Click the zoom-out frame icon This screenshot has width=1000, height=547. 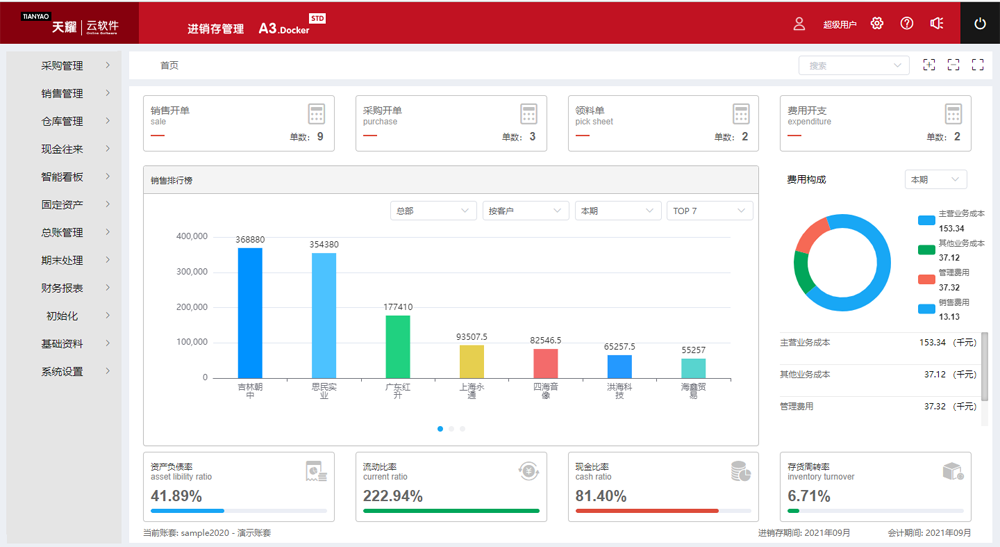tap(953, 65)
